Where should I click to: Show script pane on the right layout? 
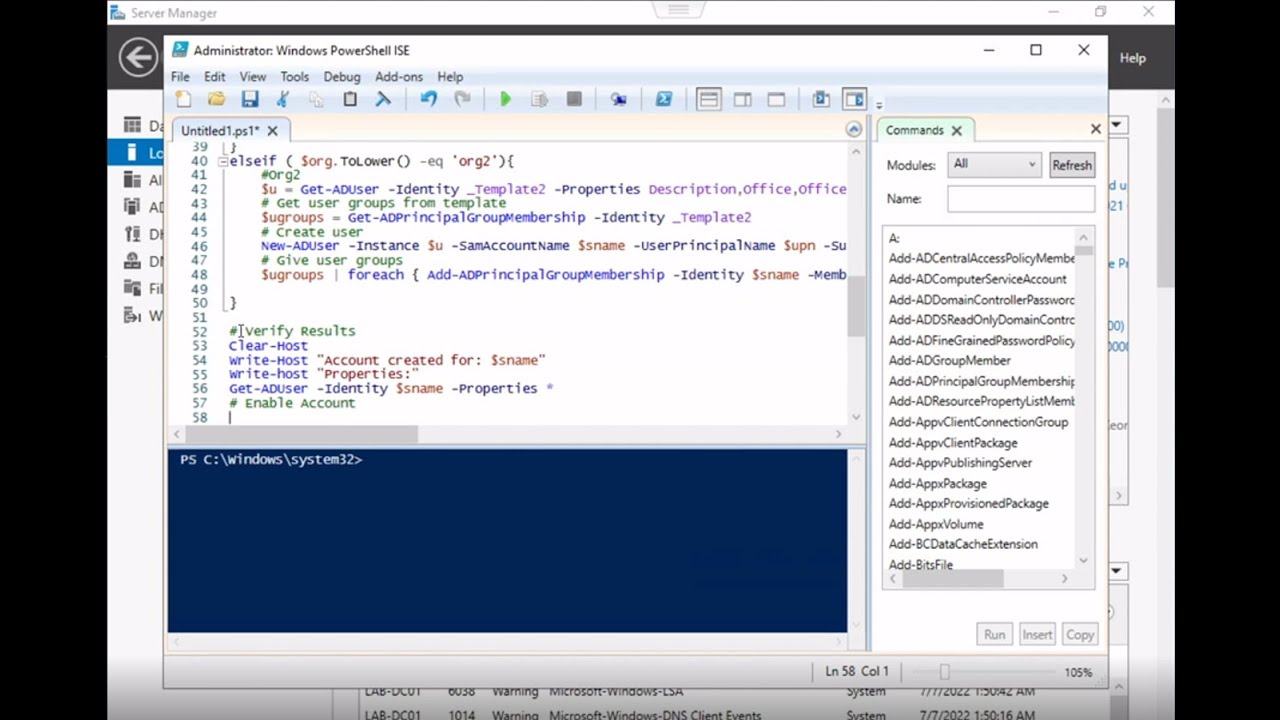pyautogui.click(x=742, y=99)
